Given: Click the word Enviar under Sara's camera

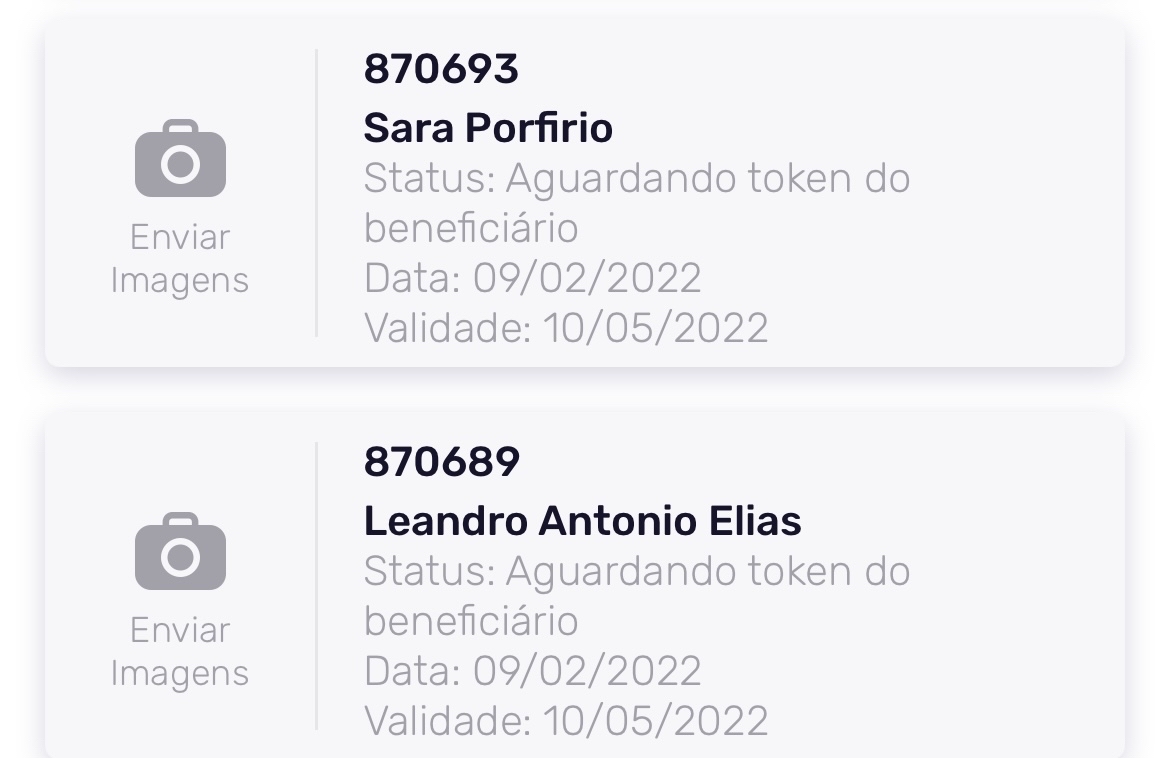Looking at the screenshot, I should (180, 238).
